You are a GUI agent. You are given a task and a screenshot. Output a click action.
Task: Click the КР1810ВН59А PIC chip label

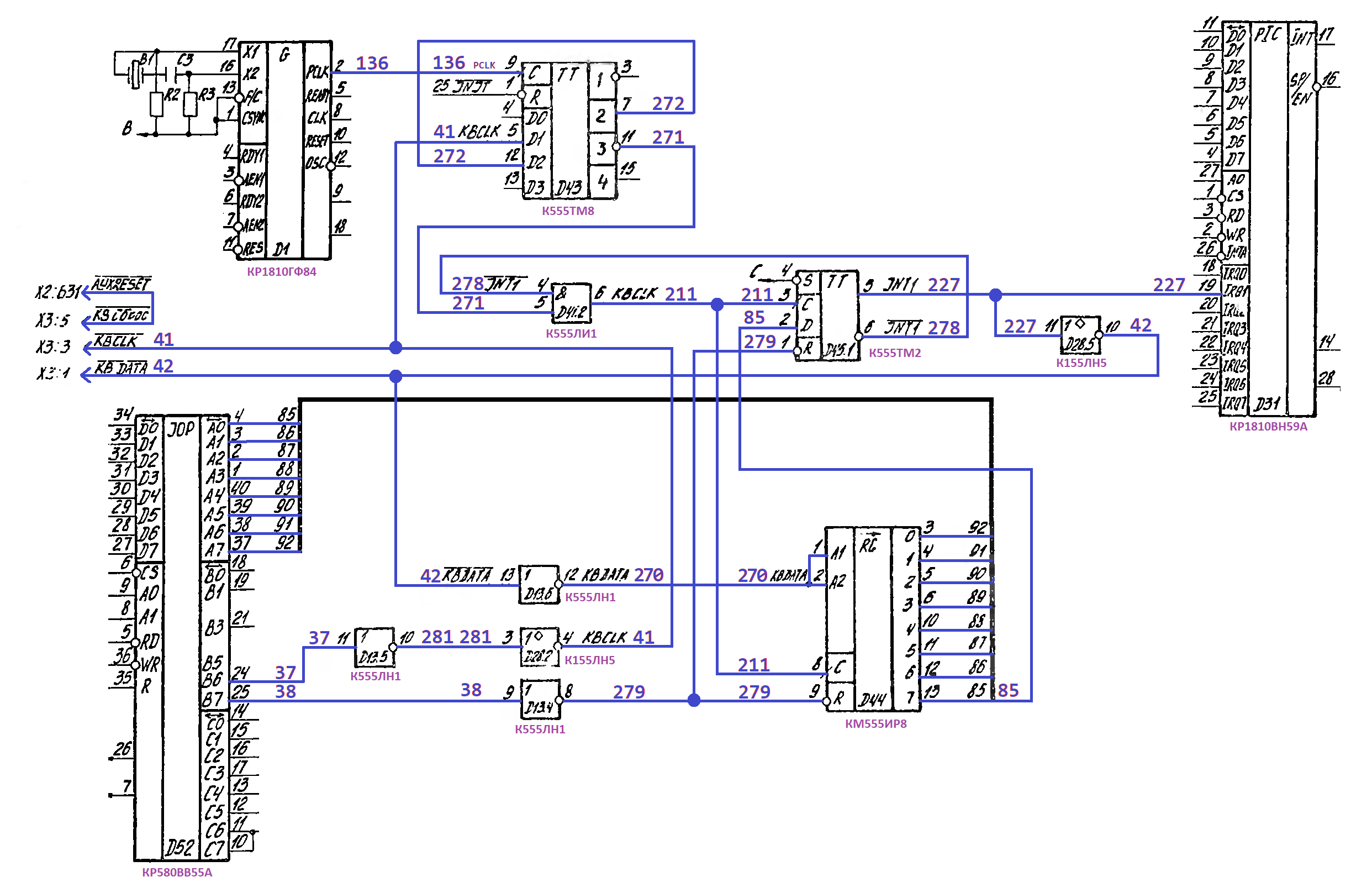tap(1268, 426)
